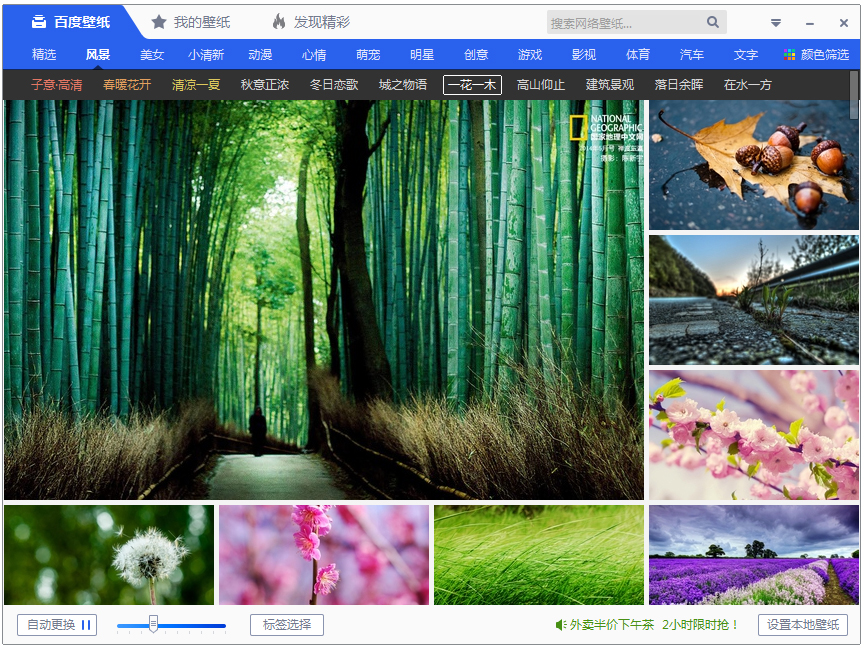Click the wallpaper interval slider handle
This screenshot has width=864, height=649.
click(x=153, y=624)
